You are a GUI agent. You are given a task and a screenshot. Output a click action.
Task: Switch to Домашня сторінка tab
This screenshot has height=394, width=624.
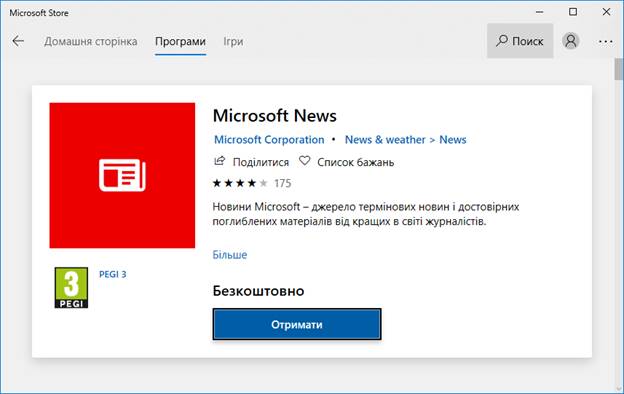click(x=91, y=41)
